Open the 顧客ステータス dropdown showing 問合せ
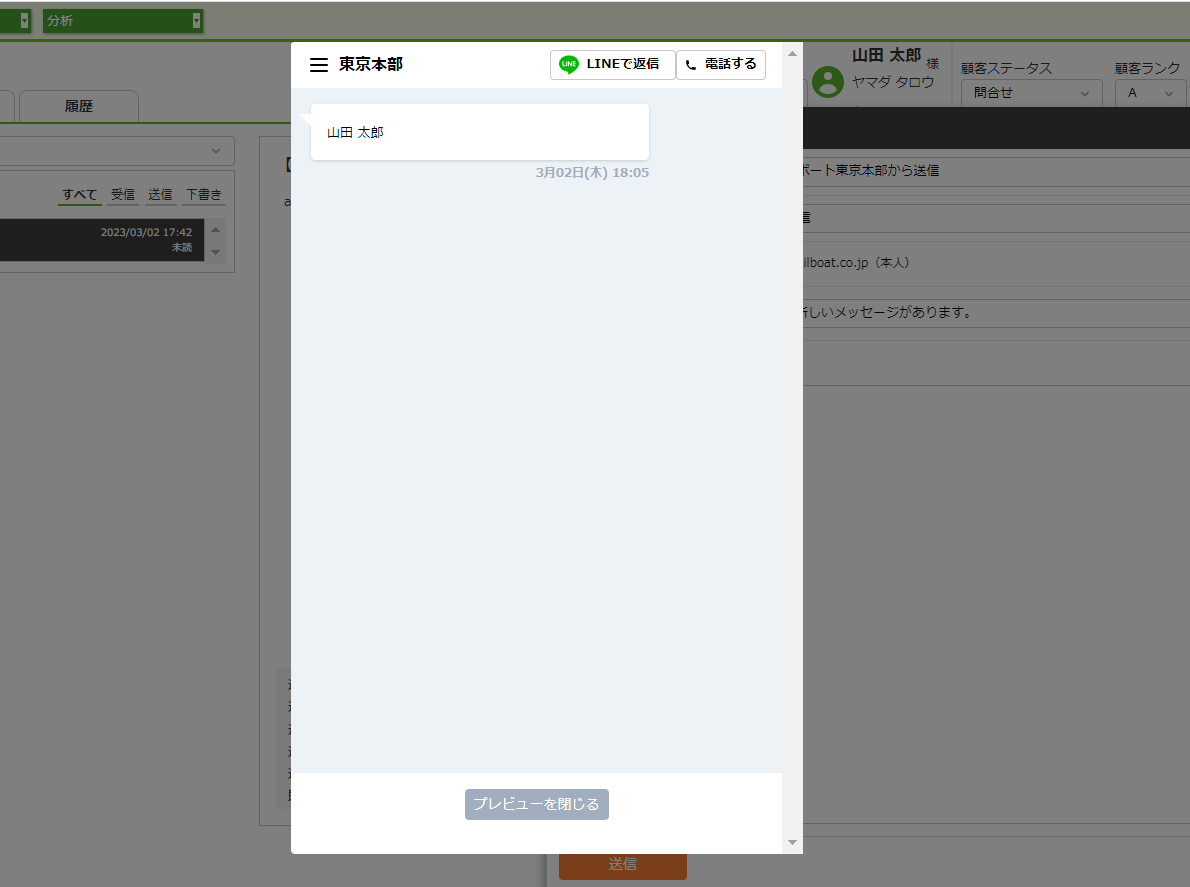The width and height of the screenshot is (1190, 887). (1031, 93)
